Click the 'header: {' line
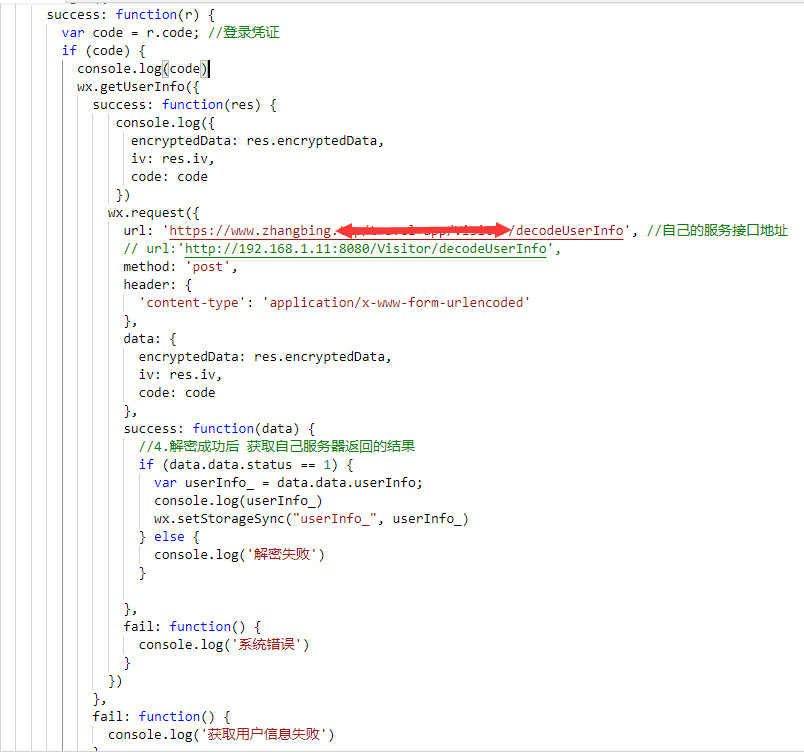The width and height of the screenshot is (804, 752). coord(157,284)
